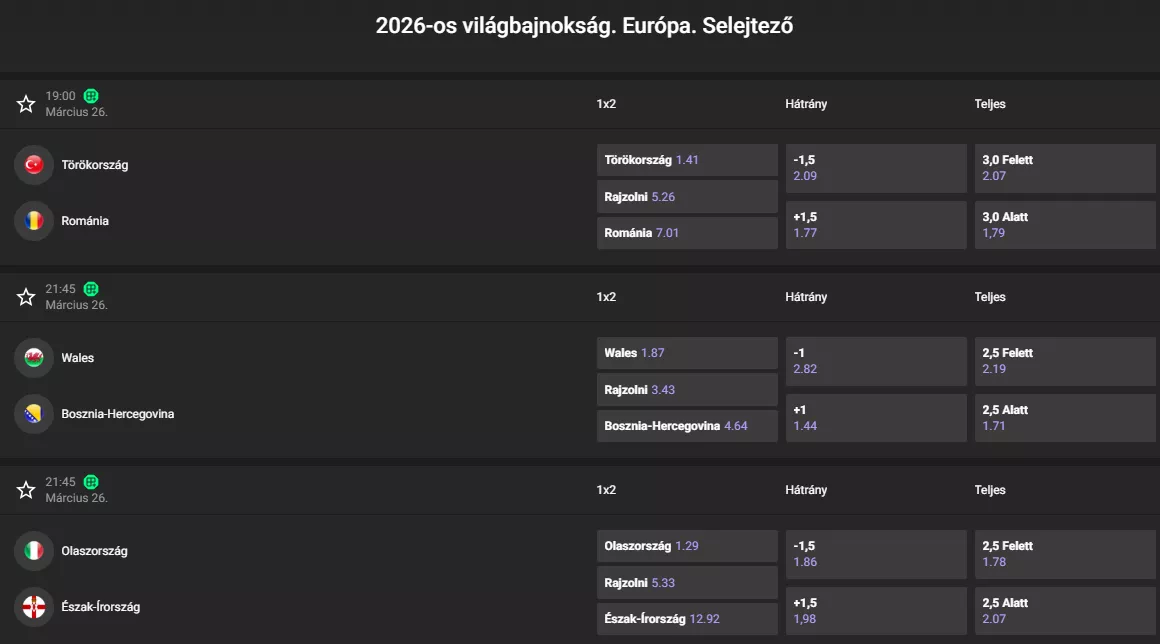
Task: Click the Turkey flag icon
Action: [33, 164]
